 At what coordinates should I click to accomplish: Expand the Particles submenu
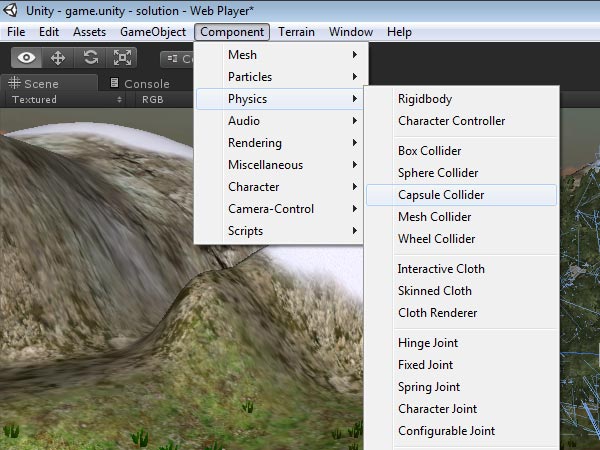click(x=279, y=77)
